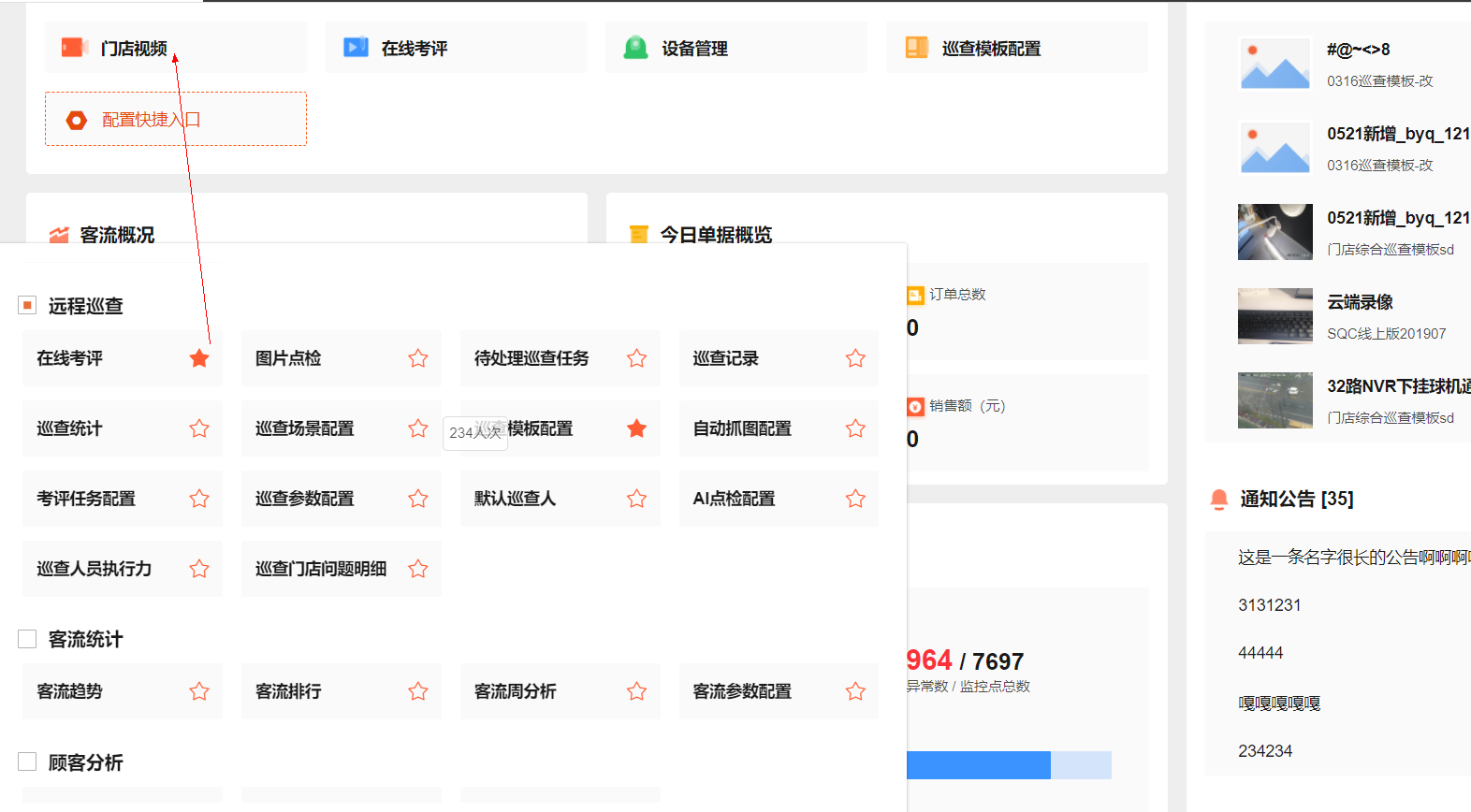Viewport: 1471px width, 812px height.
Task: Add 客流趋势 to favorites via star
Action: click(x=199, y=691)
